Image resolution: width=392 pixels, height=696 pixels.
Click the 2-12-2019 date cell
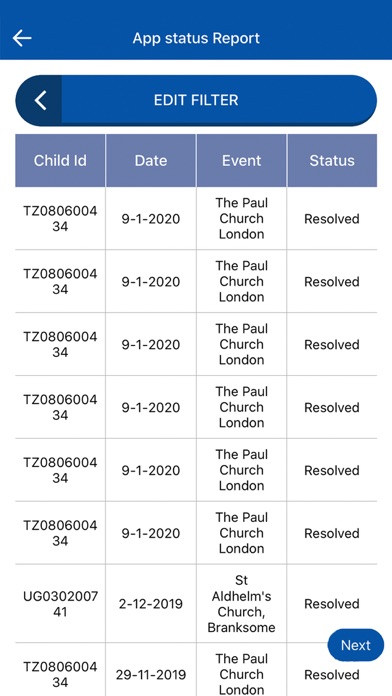click(151, 604)
